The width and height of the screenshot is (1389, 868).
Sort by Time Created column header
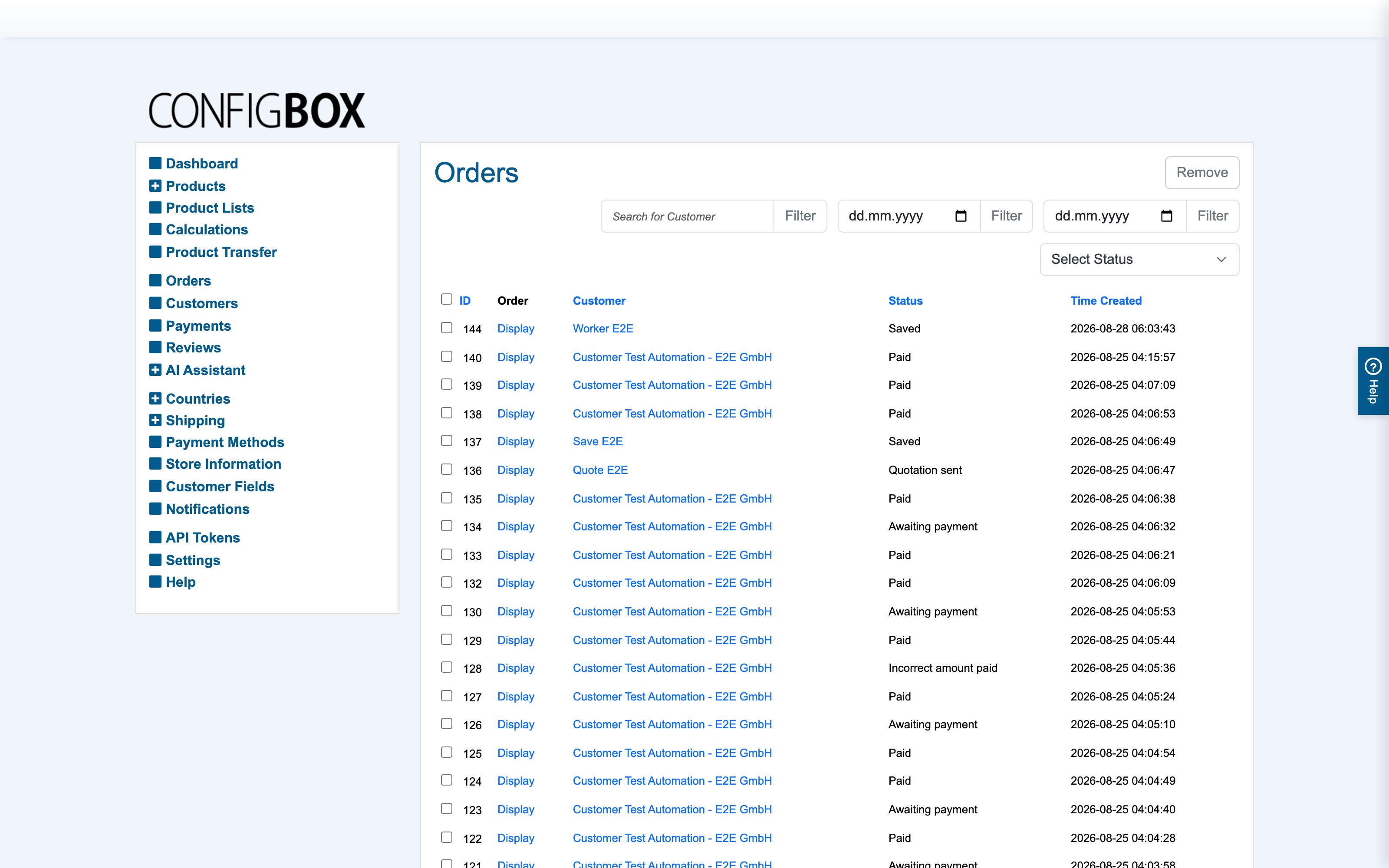pyautogui.click(x=1106, y=301)
